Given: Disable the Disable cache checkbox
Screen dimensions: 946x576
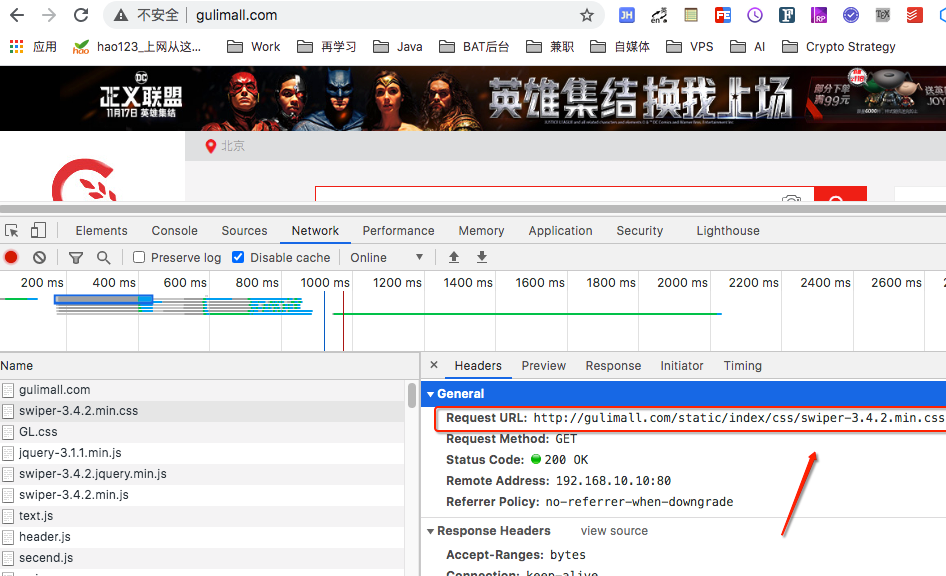Looking at the screenshot, I should pyautogui.click(x=237, y=257).
